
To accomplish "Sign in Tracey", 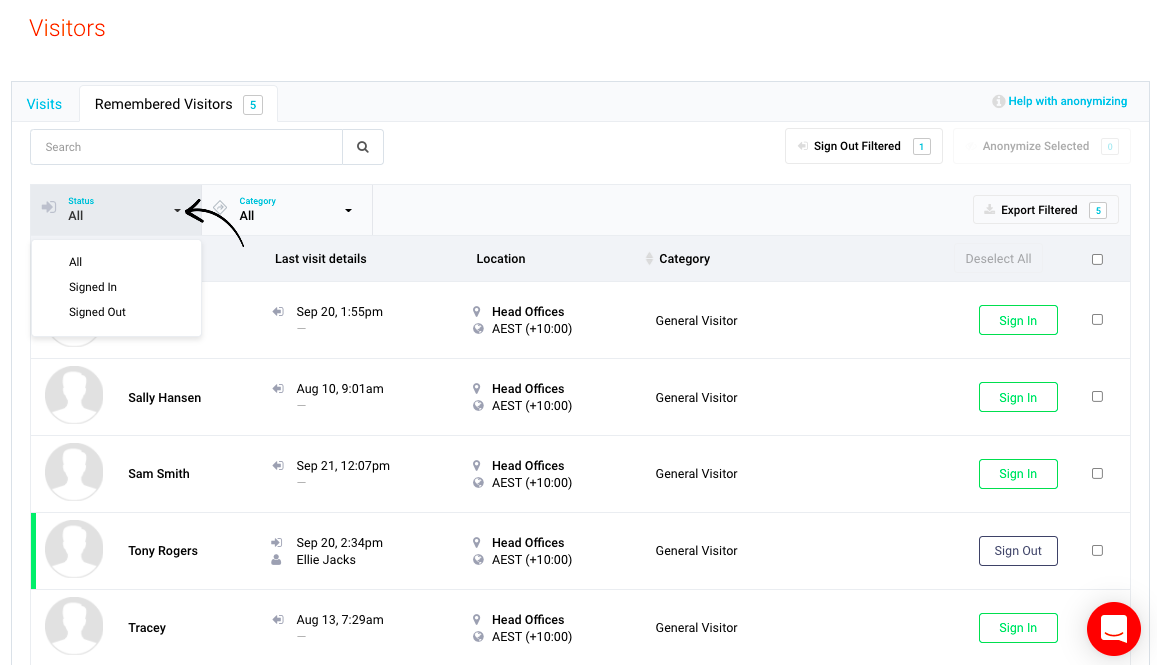I will (1018, 627).
